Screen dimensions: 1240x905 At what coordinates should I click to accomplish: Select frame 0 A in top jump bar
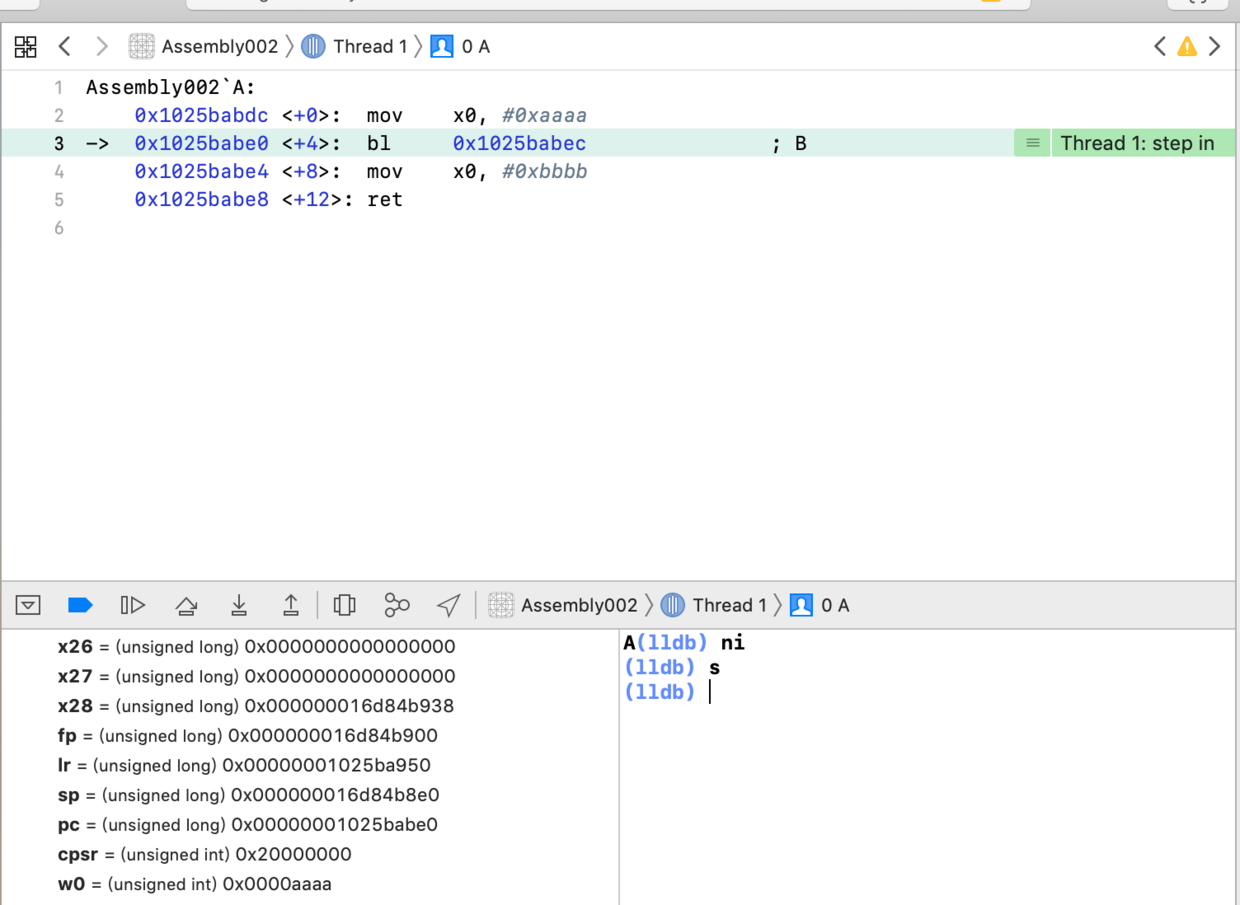point(460,46)
